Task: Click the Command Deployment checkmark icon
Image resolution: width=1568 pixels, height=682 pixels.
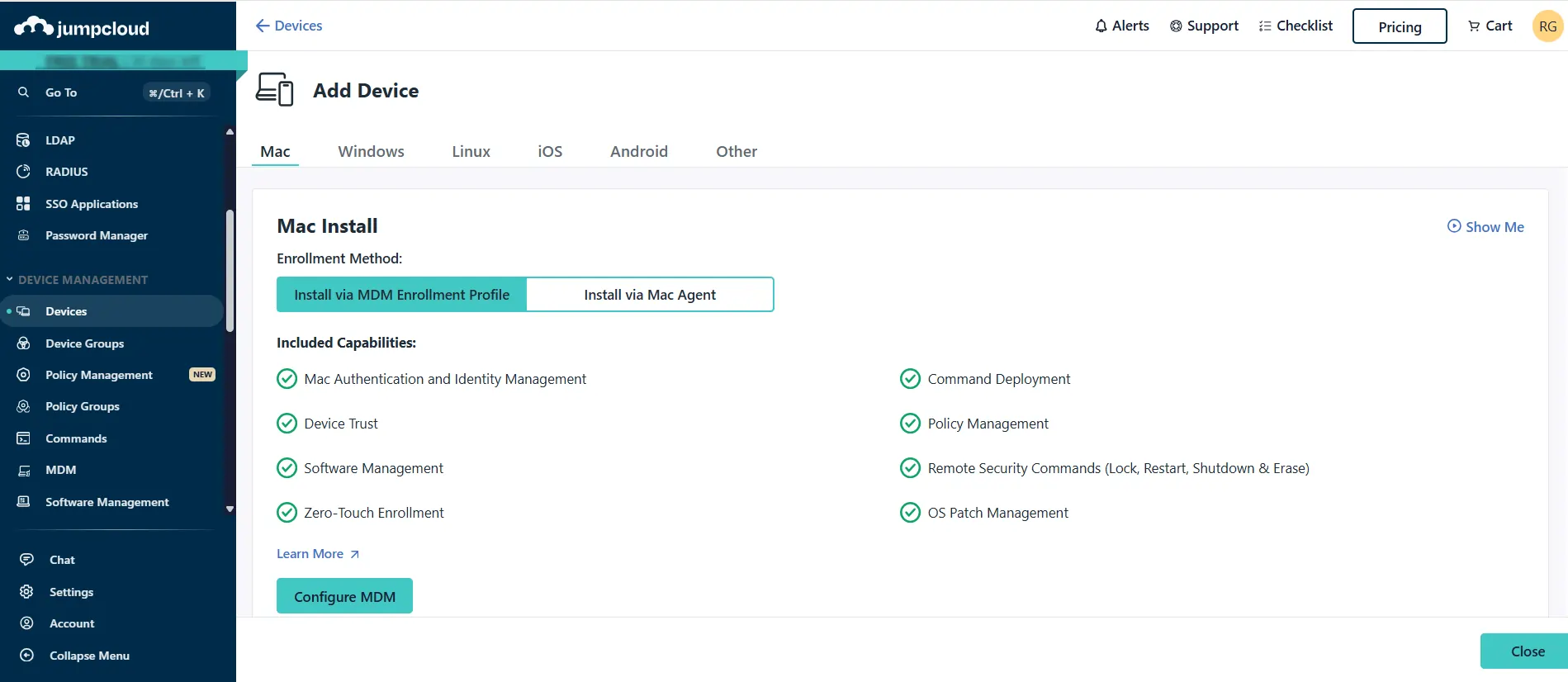Action: (x=910, y=379)
